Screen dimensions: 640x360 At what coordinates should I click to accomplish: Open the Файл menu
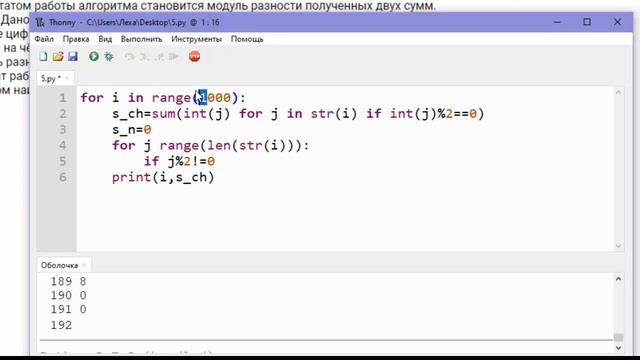[44, 39]
